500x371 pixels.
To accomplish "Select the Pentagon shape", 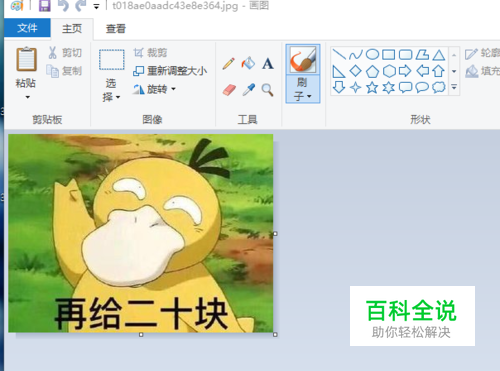I will pos(372,71).
